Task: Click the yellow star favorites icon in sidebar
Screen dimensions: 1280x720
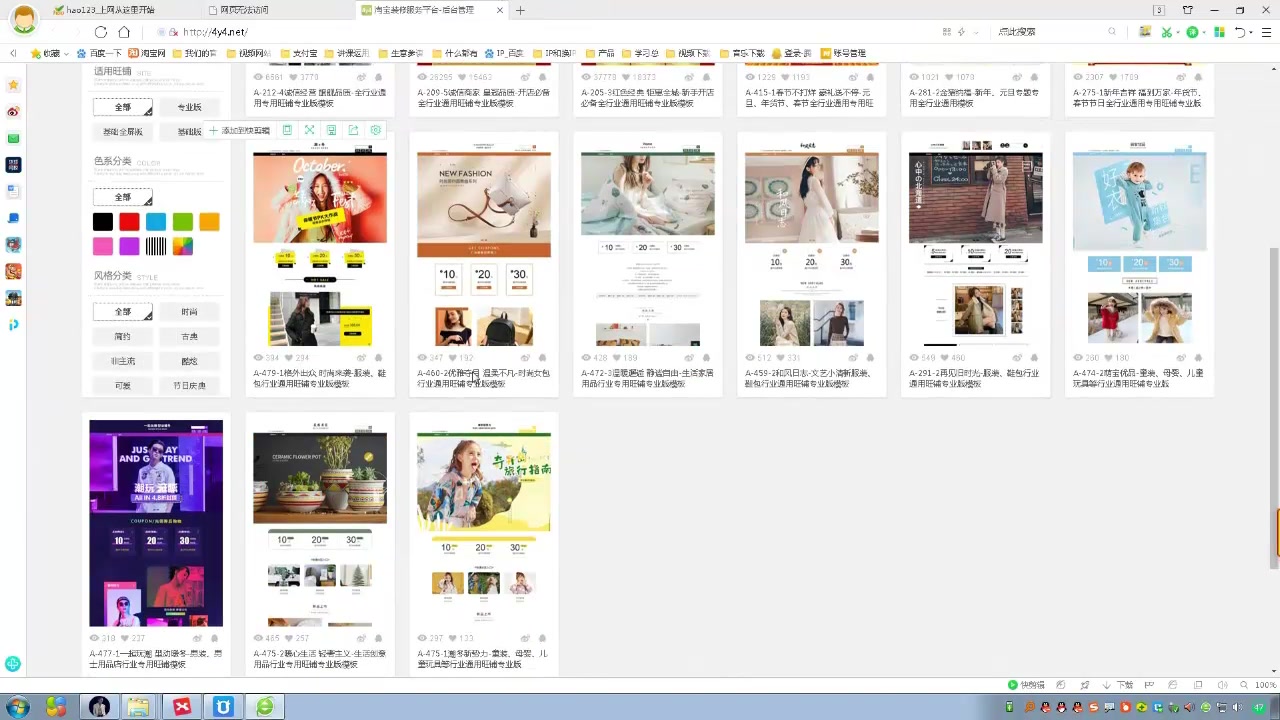Action: click(x=13, y=84)
